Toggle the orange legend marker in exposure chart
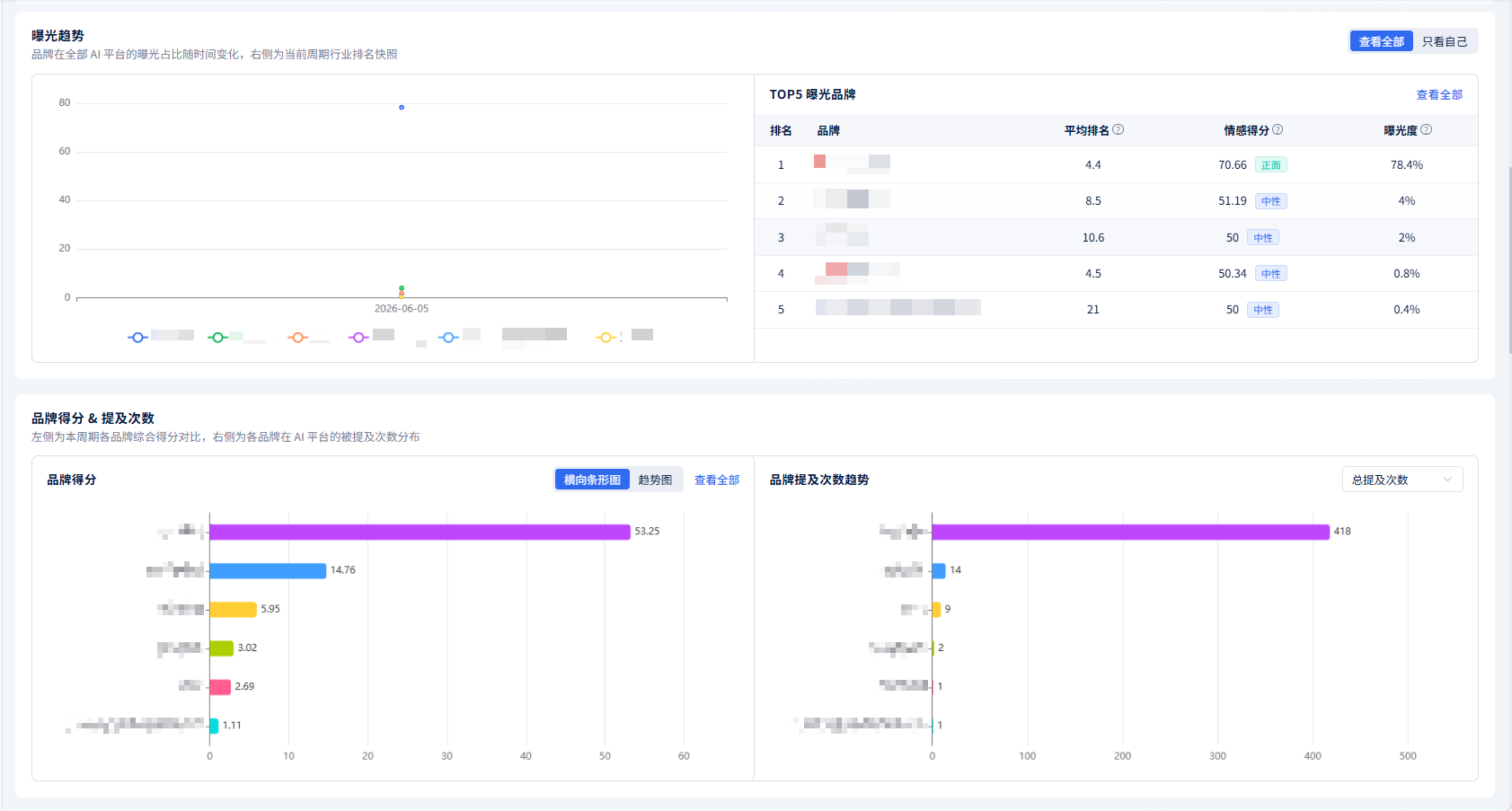This screenshot has width=1512, height=811. tap(297, 338)
